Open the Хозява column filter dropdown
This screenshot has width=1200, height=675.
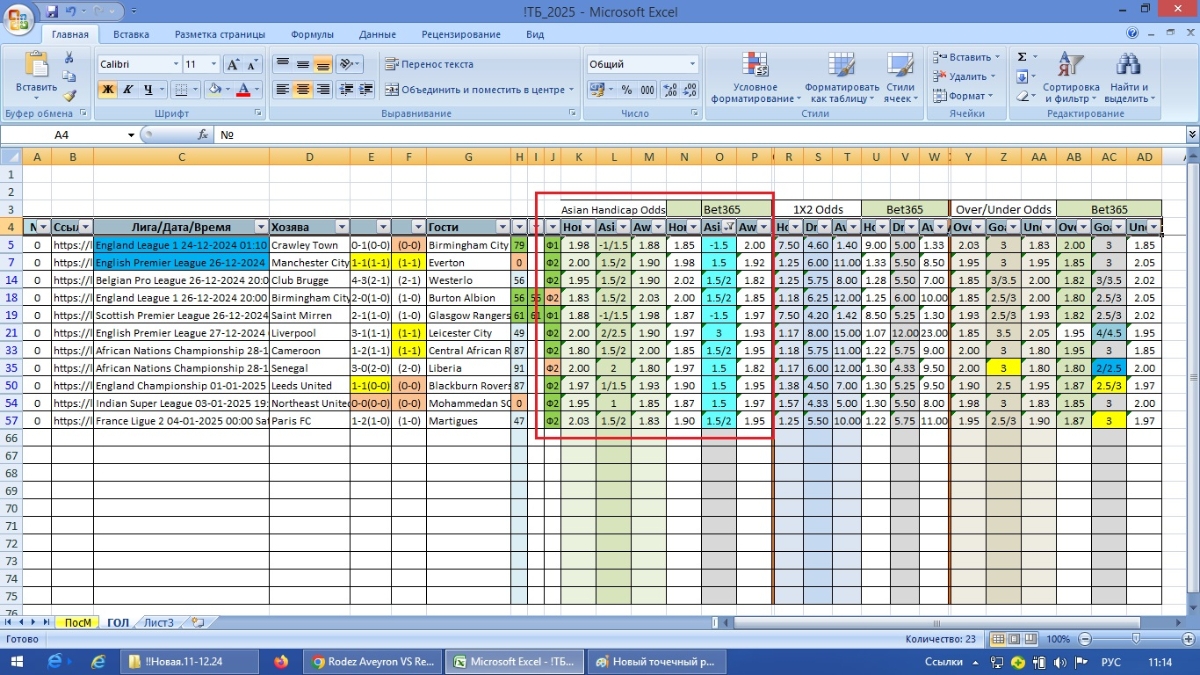341,227
